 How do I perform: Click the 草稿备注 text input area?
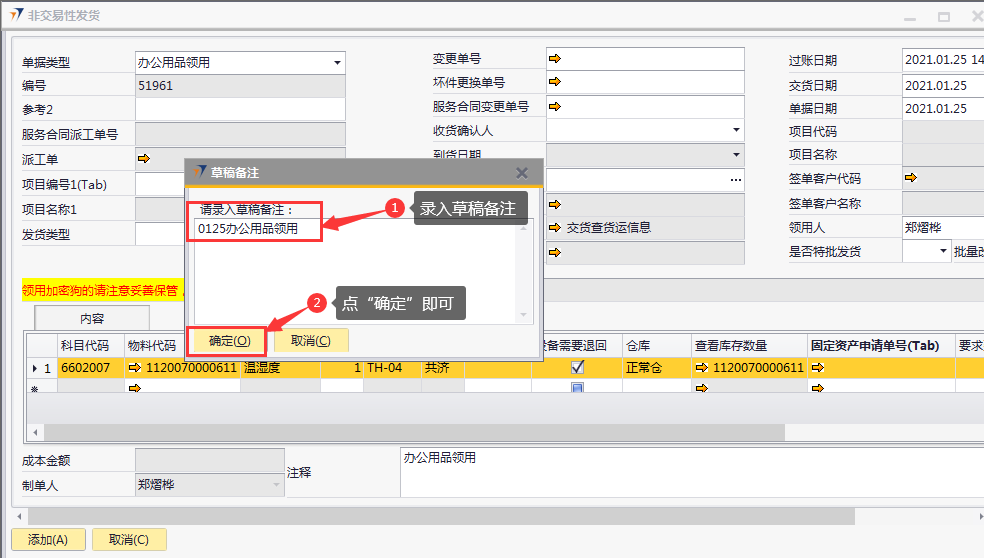(x=360, y=270)
